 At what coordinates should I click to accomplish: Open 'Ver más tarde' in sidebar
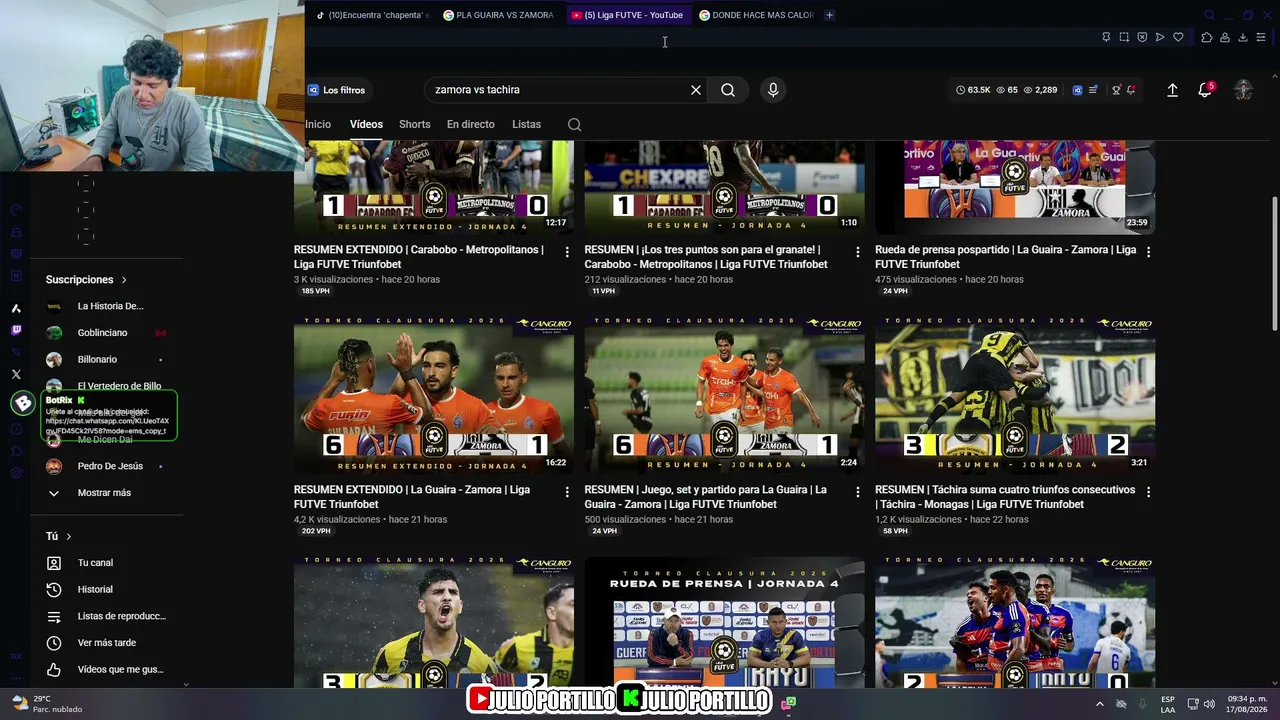[107, 643]
